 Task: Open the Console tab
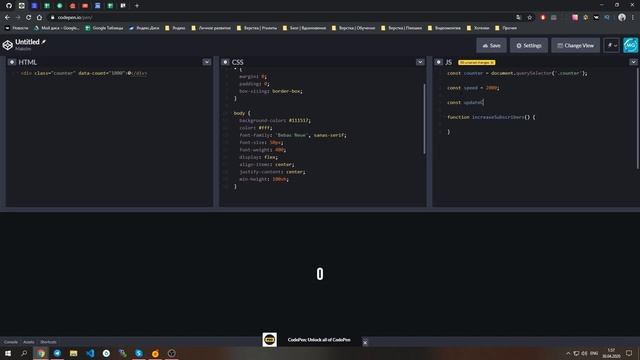pos(11,342)
